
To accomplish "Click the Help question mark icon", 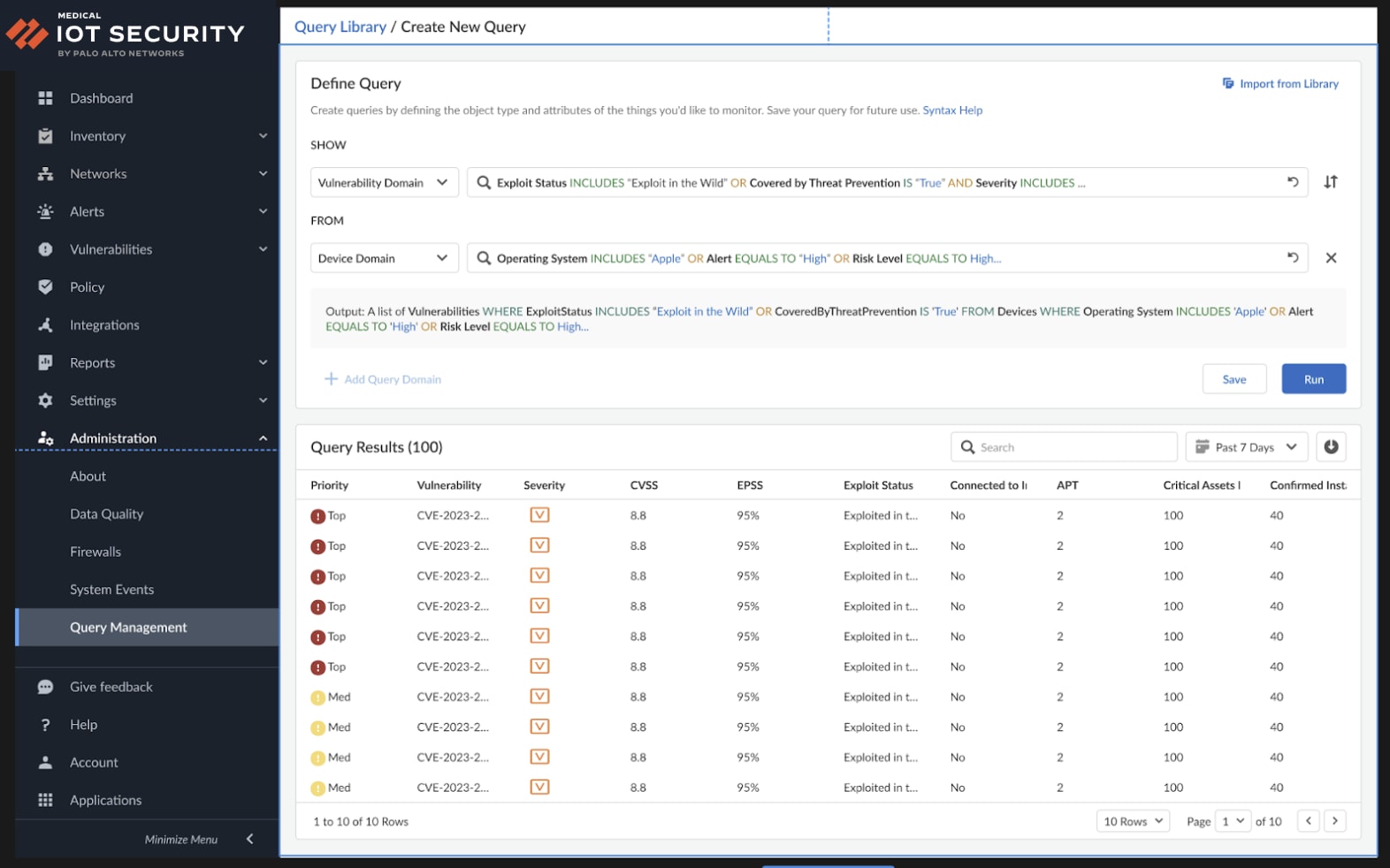I will pos(45,725).
